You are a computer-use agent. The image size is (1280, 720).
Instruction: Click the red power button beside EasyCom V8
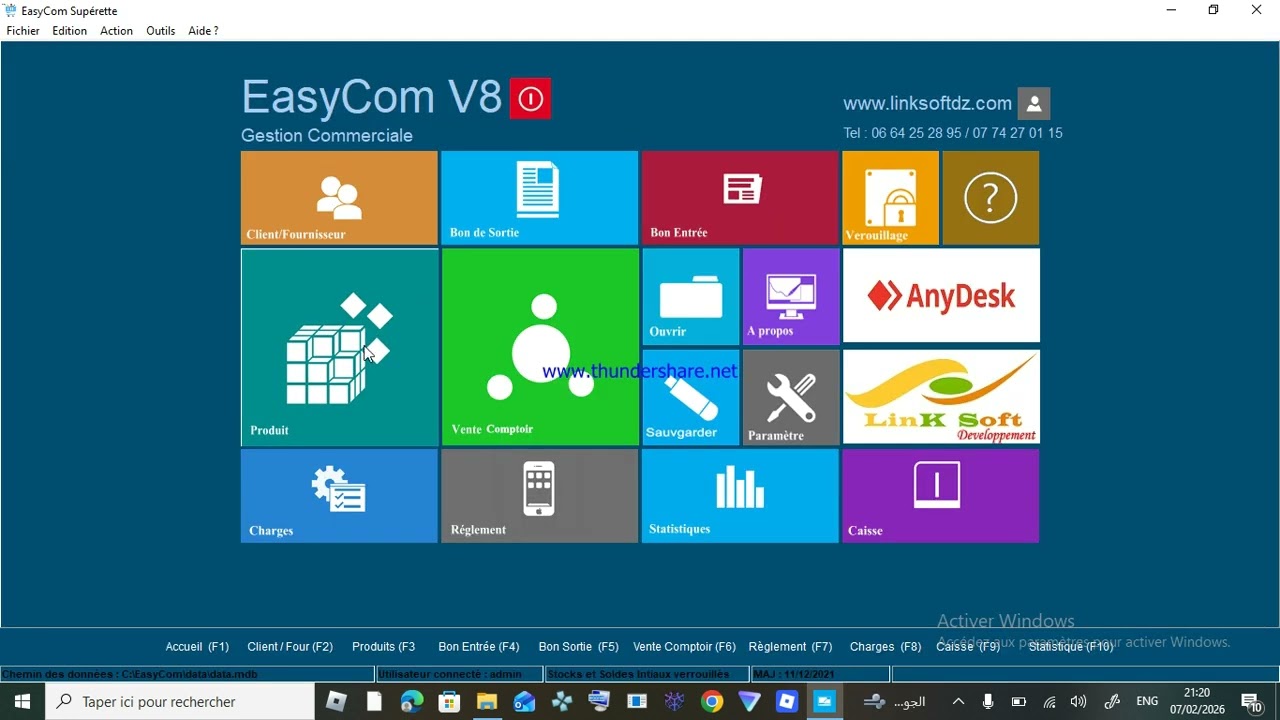[530, 99]
